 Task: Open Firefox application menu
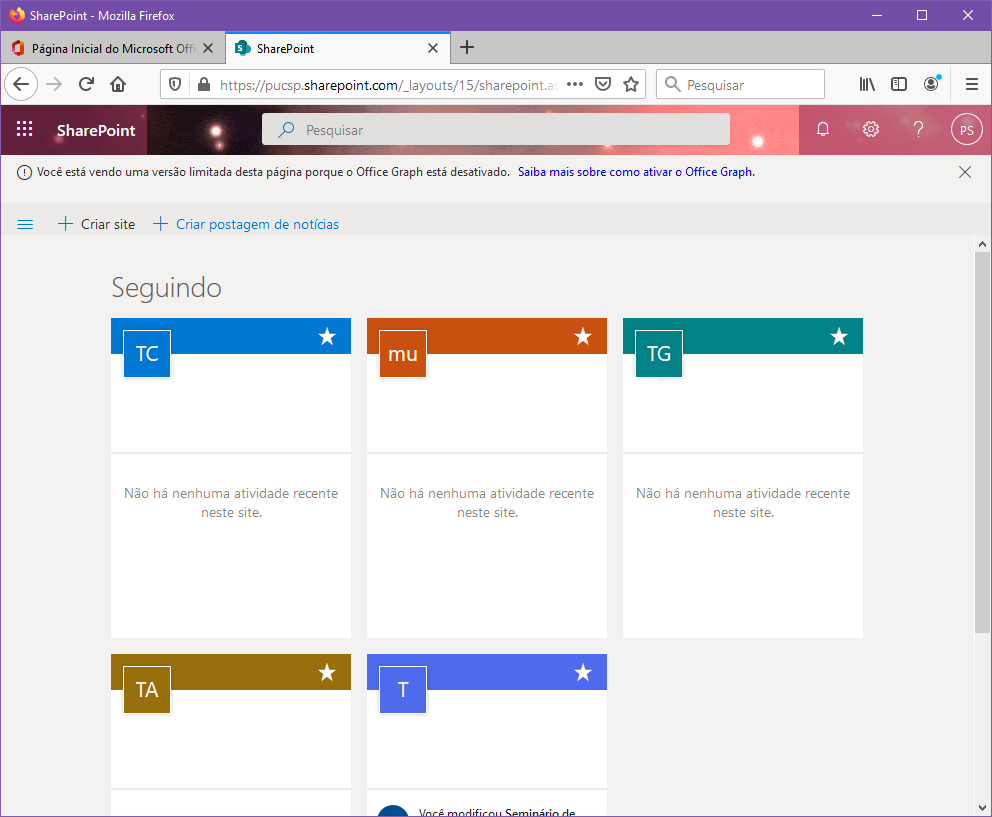[971, 85]
